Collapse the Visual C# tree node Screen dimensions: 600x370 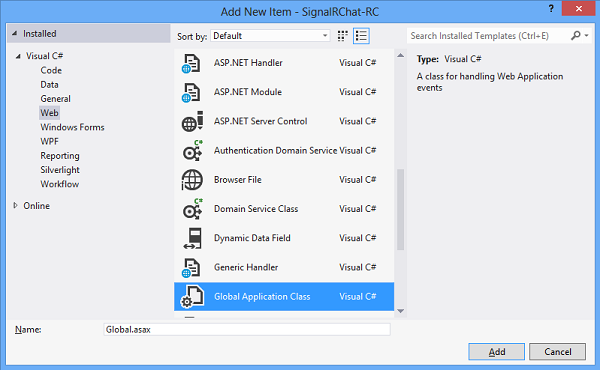click(x=18, y=56)
